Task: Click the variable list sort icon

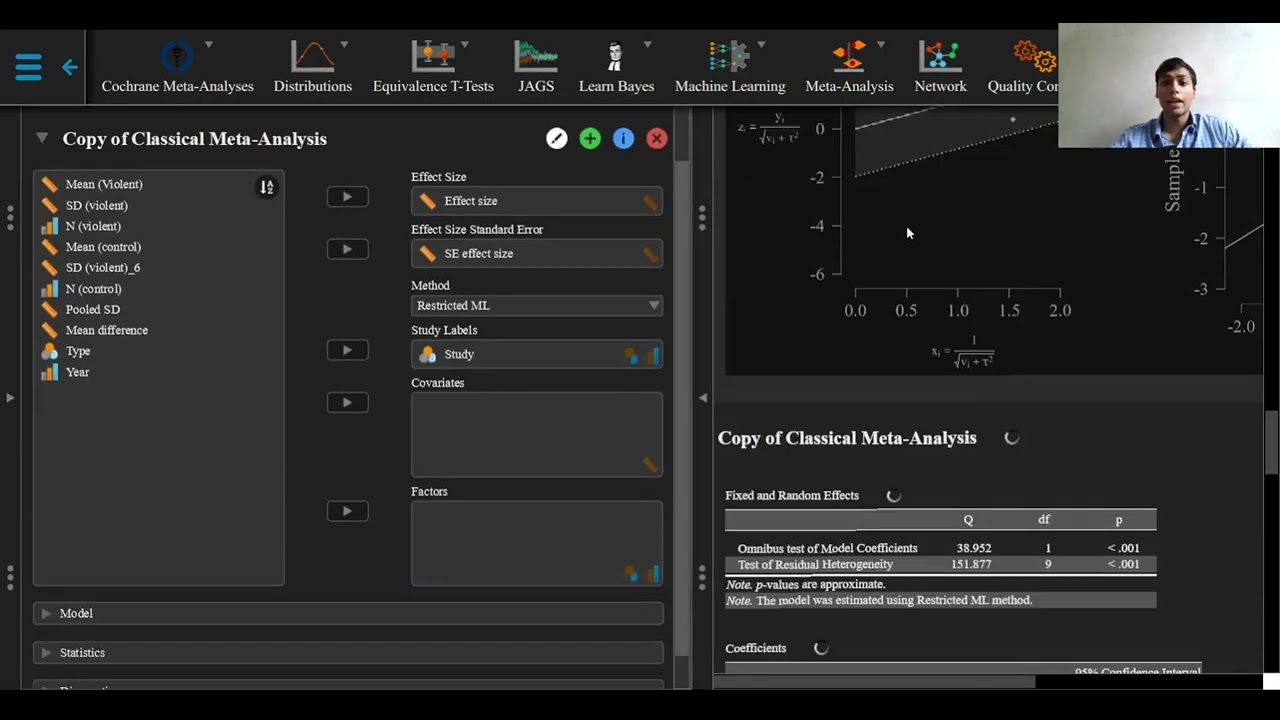Action: (x=266, y=187)
